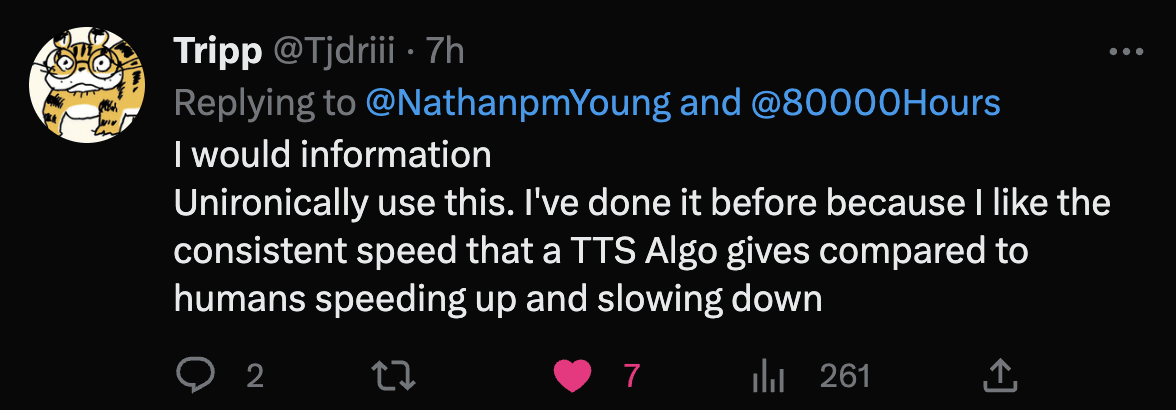This screenshot has height=410, width=1176.
Task: Click the line "I would information"
Action: (332, 154)
